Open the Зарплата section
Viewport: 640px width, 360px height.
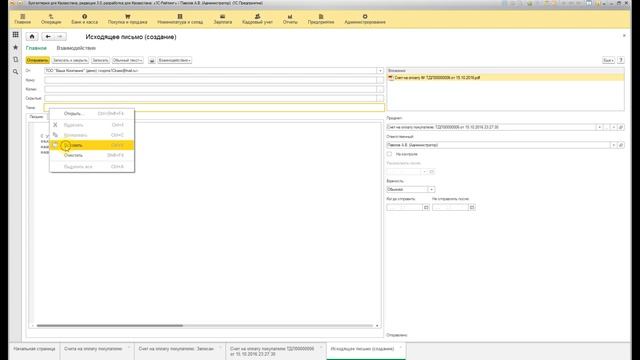tap(222, 19)
